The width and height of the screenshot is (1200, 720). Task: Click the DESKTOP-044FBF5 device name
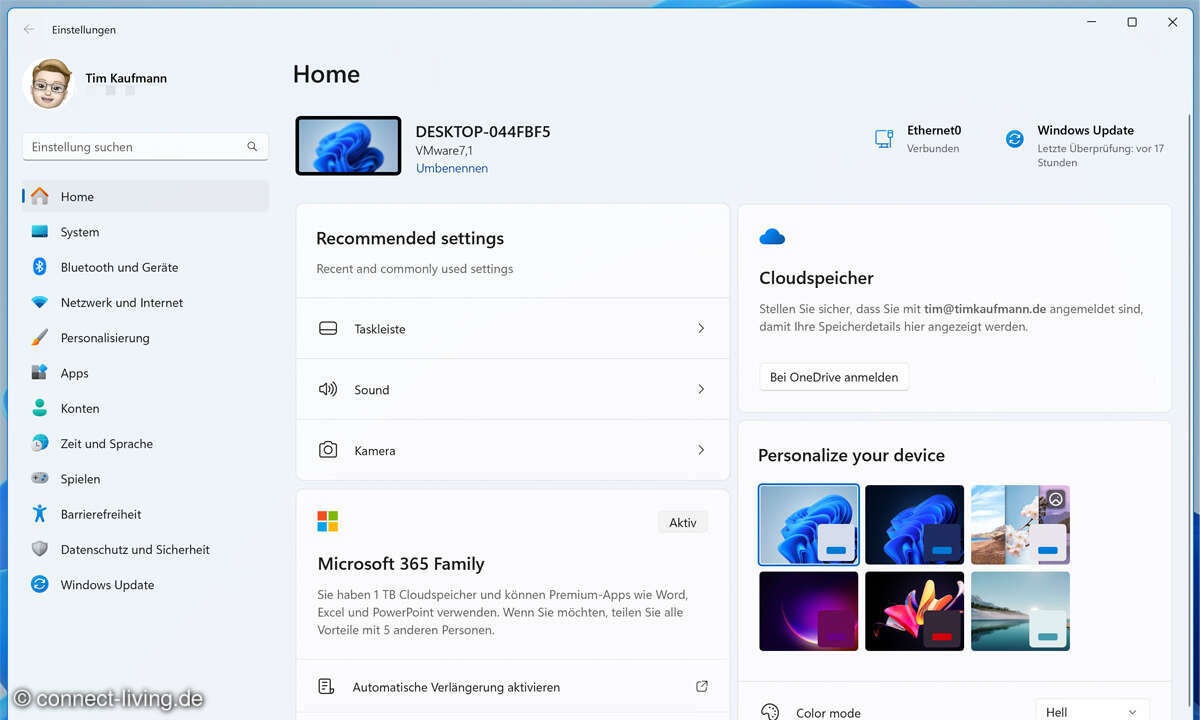click(x=483, y=131)
